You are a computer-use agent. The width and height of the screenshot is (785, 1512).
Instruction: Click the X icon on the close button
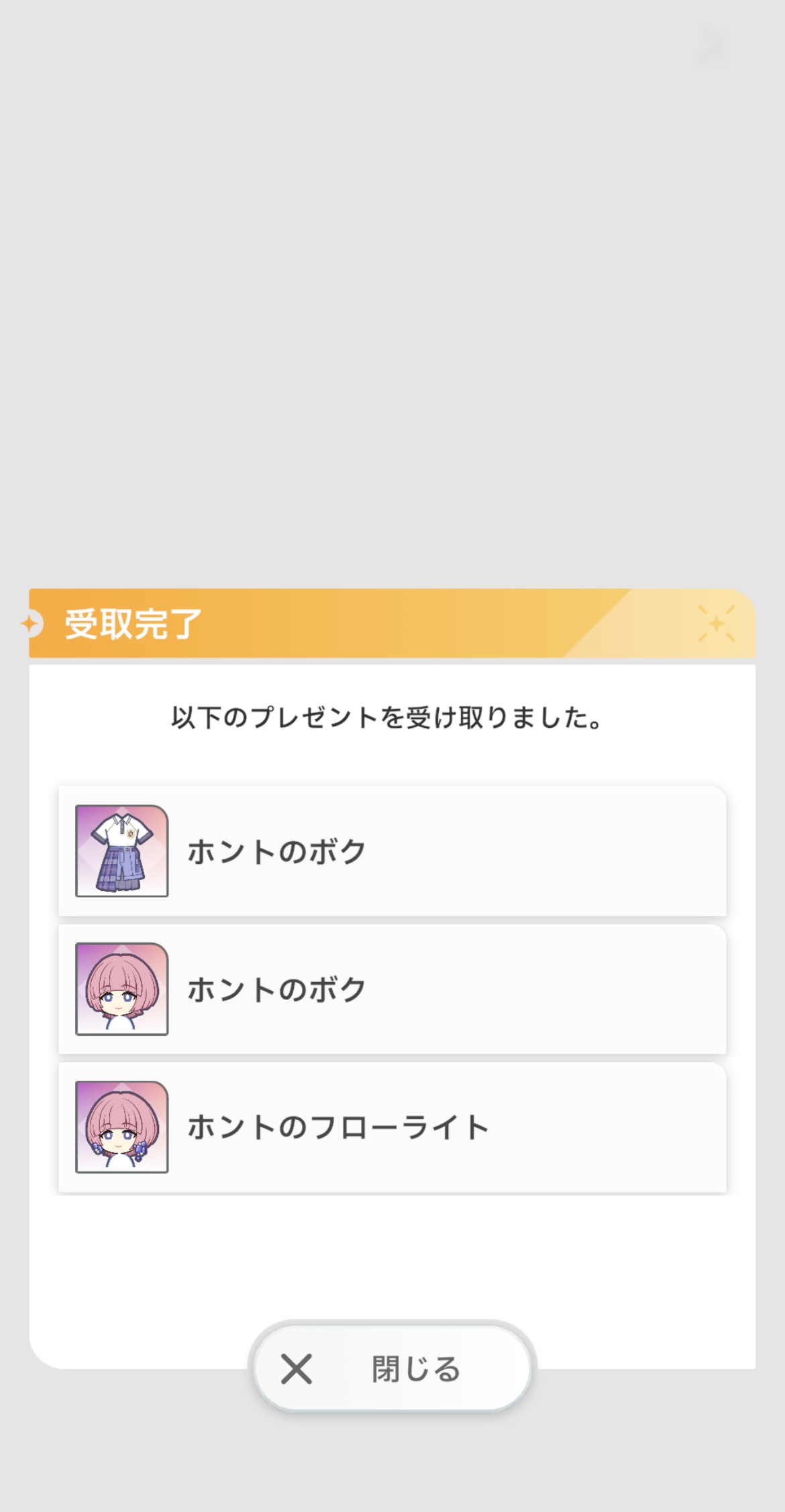coord(297,1368)
